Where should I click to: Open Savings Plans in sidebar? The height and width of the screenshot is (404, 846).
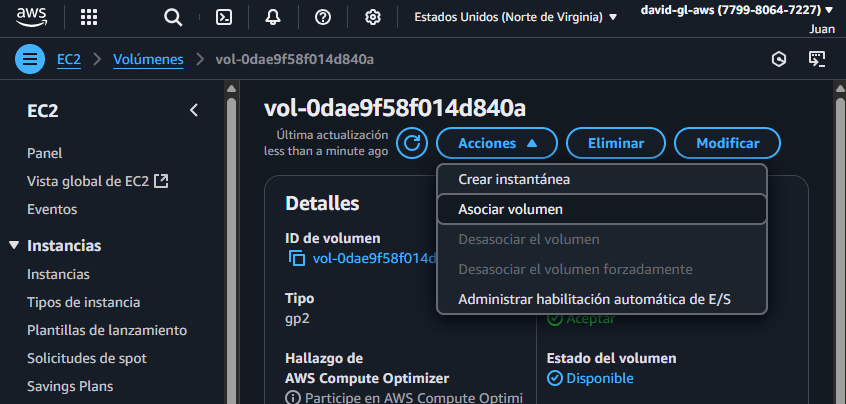click(70, 386)
